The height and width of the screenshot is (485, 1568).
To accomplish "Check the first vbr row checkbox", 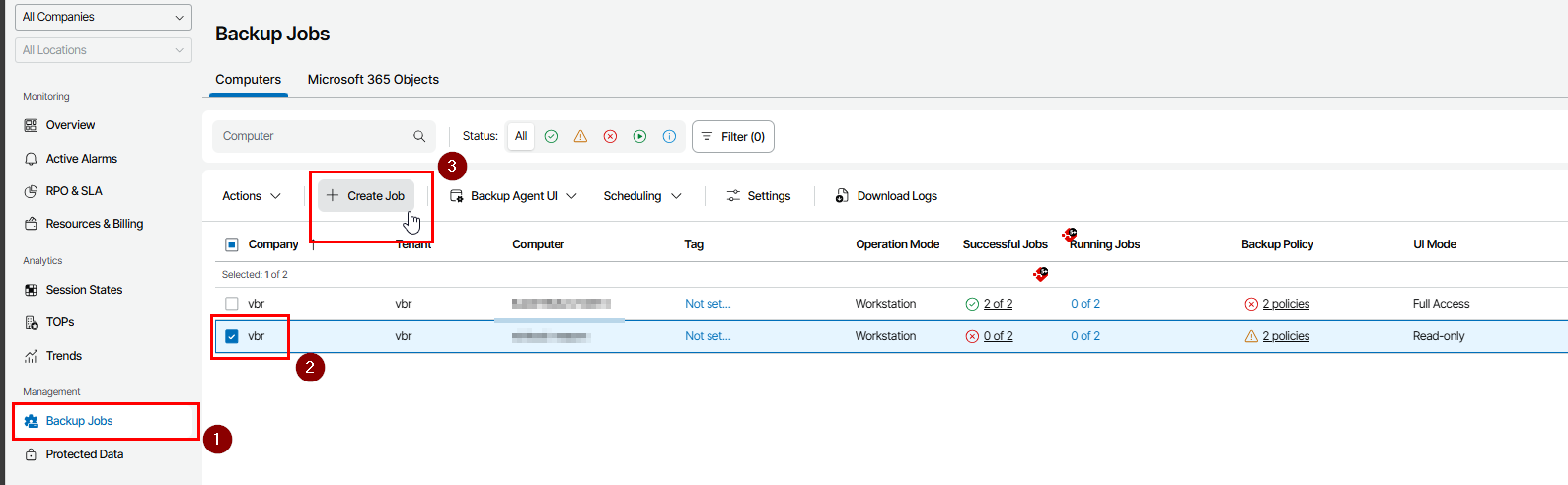I will pyautogui.click(x=232, y=304).
